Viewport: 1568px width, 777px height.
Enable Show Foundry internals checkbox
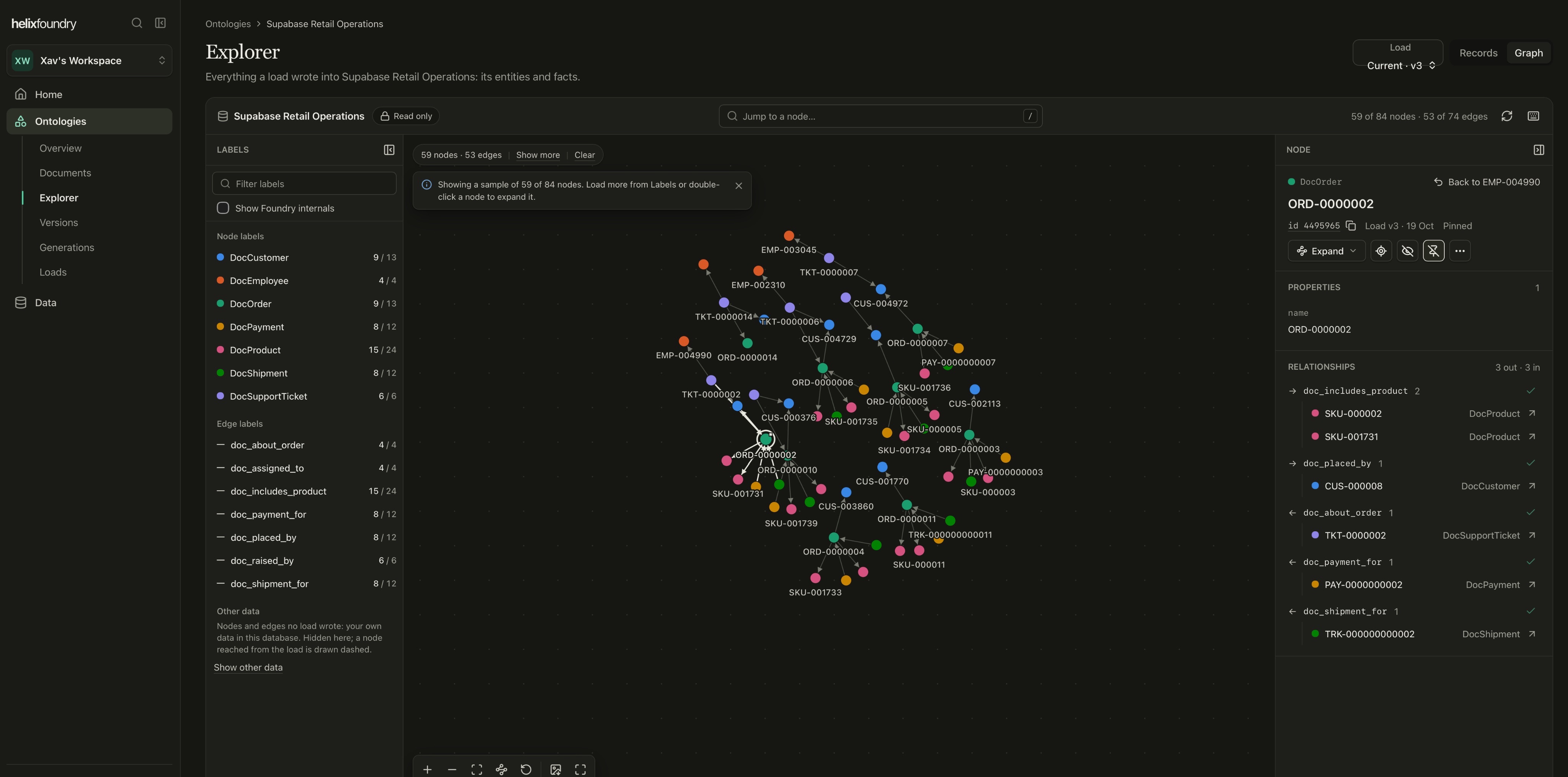pyautogui.click(x=223, y=208)
